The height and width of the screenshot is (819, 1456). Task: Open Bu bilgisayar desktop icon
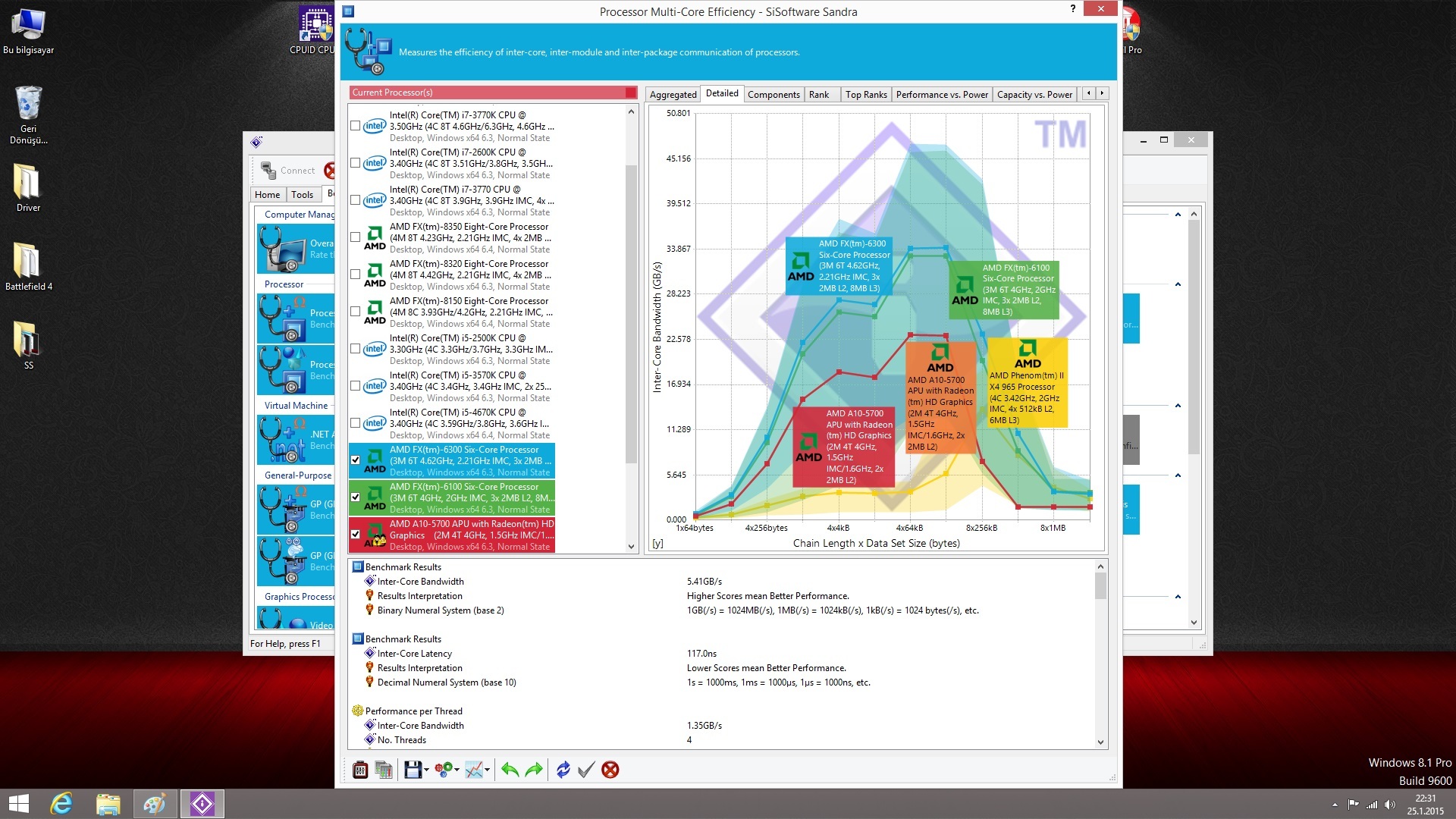tap(28, 32)
